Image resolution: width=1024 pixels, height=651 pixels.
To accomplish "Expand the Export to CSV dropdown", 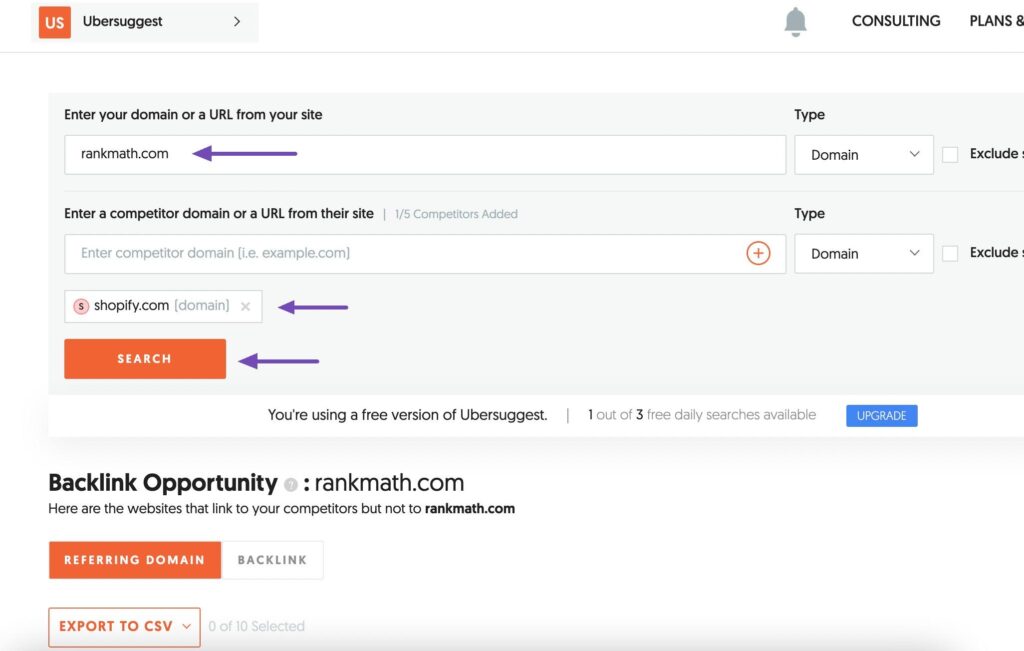I will tap(124, 627).
